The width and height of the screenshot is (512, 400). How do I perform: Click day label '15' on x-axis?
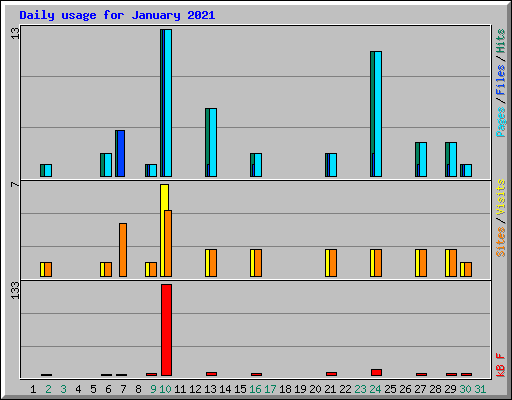tap(240, 389)
